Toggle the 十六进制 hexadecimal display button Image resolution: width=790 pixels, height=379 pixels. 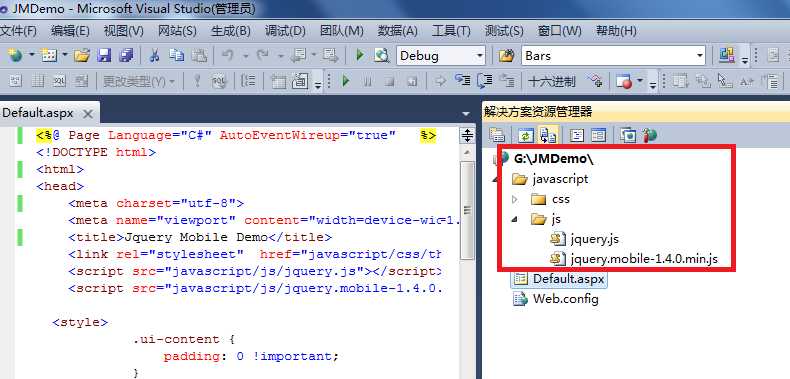click(552, 81)
